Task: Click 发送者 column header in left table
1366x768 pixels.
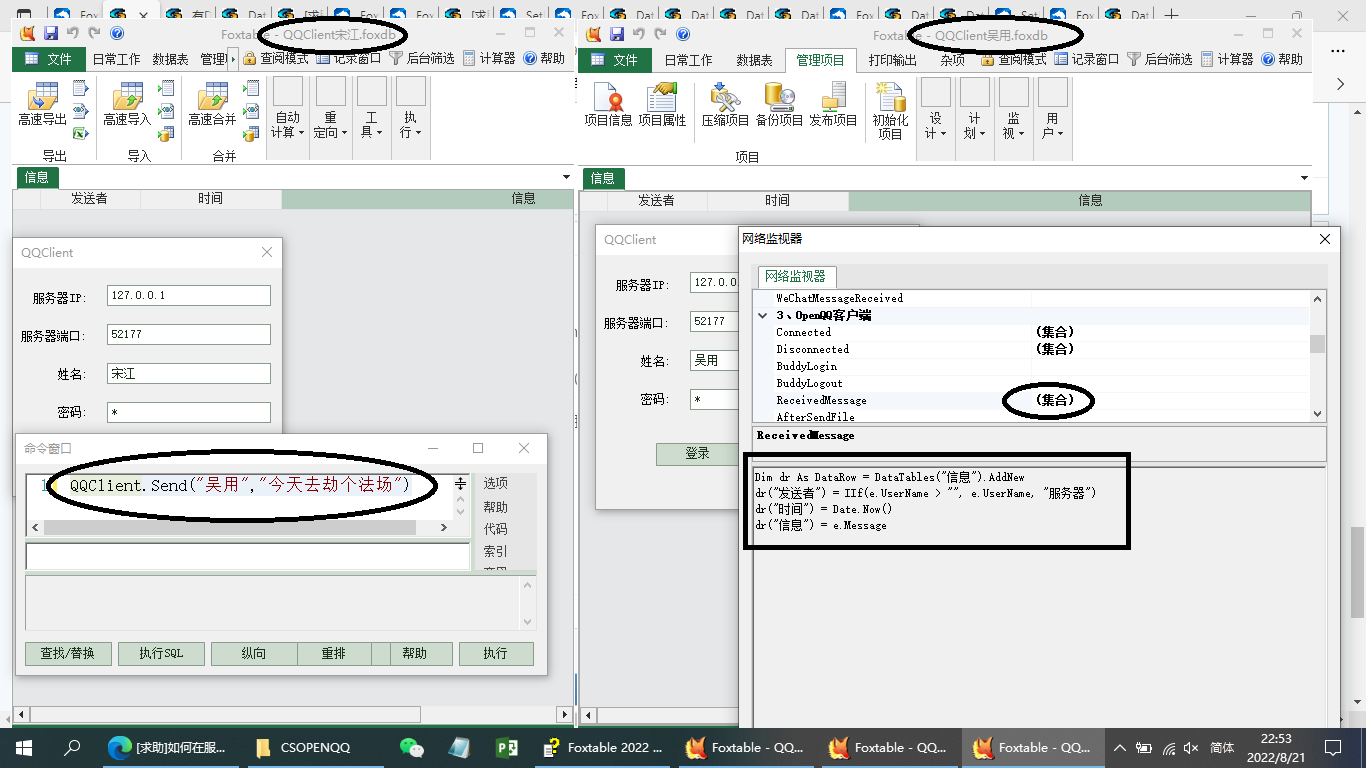Action: pos(89,199)
